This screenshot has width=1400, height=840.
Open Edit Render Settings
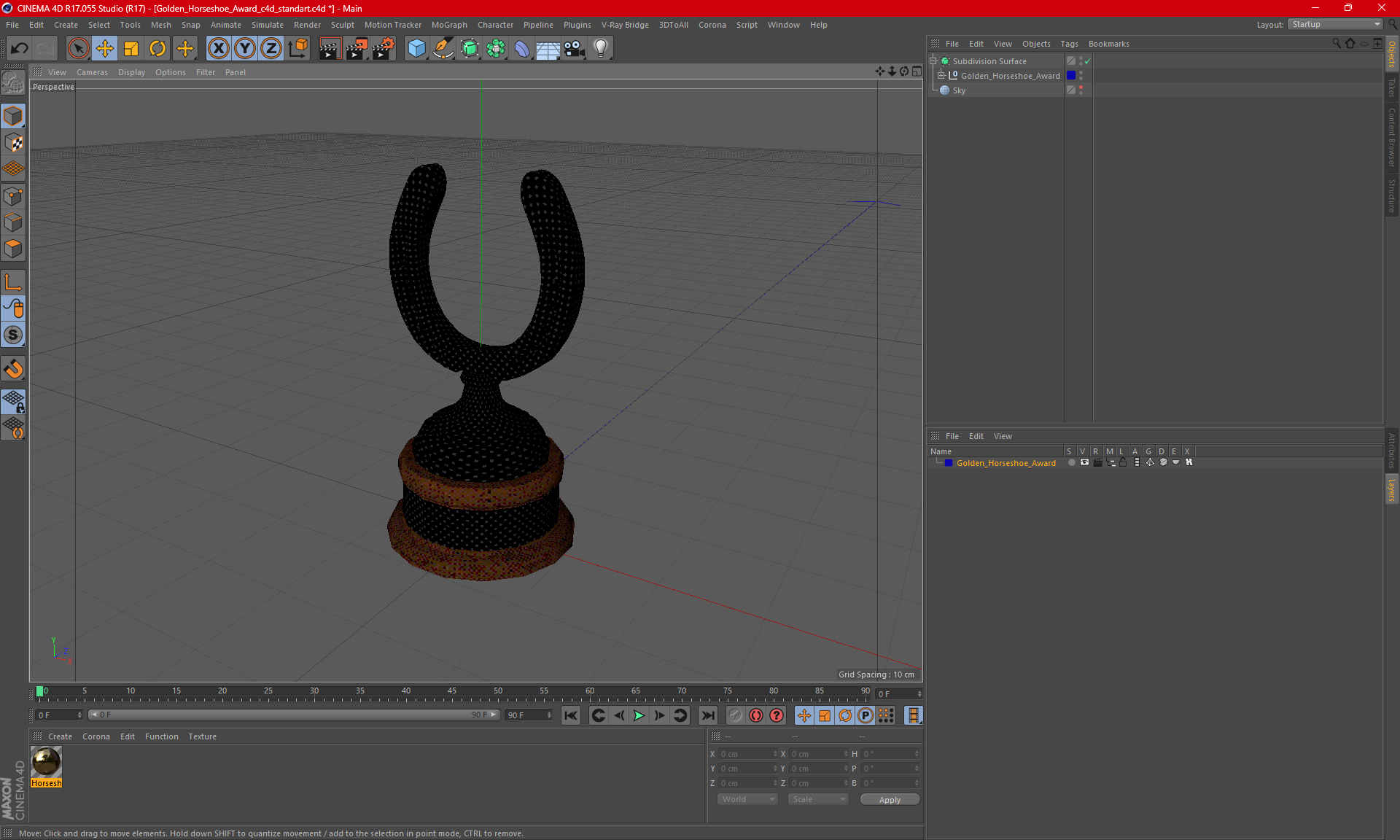click(x=384, y=49)
